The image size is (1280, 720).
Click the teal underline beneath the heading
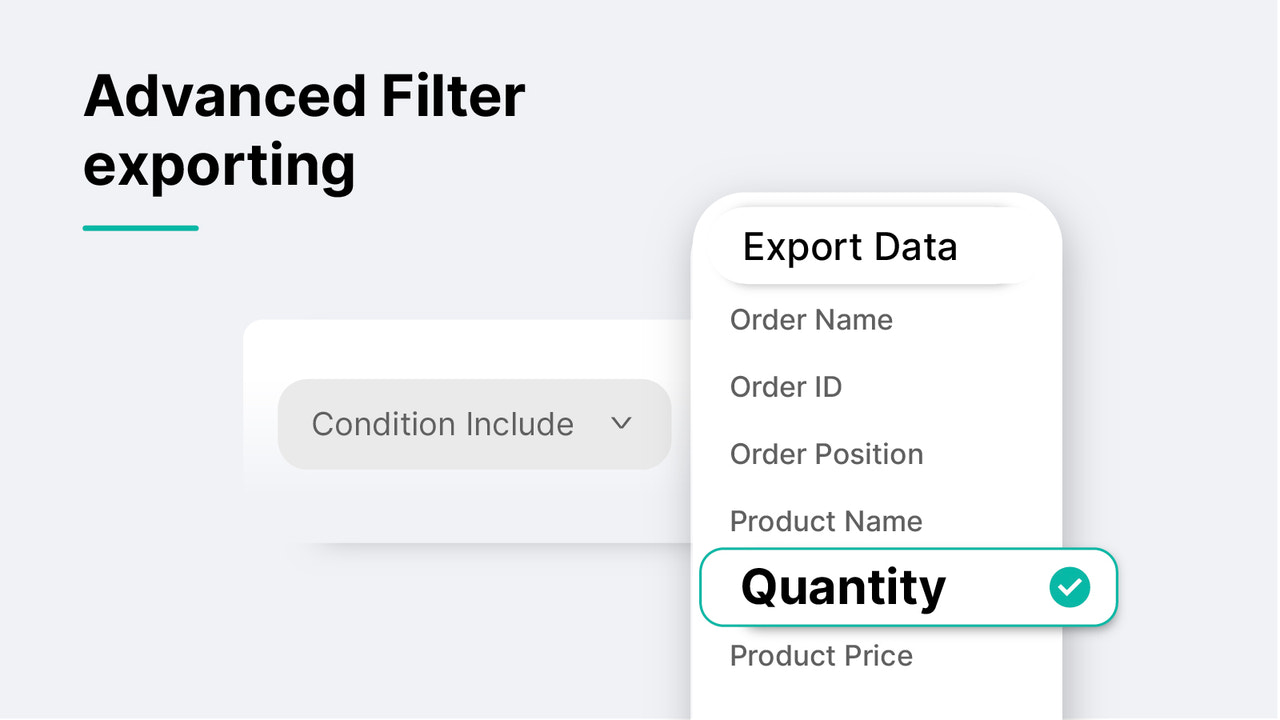coord(140,228)
